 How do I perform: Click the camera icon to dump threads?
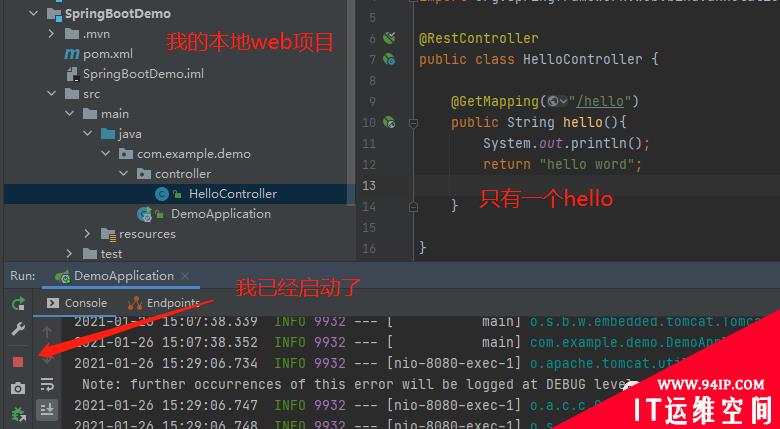(18, 388)
